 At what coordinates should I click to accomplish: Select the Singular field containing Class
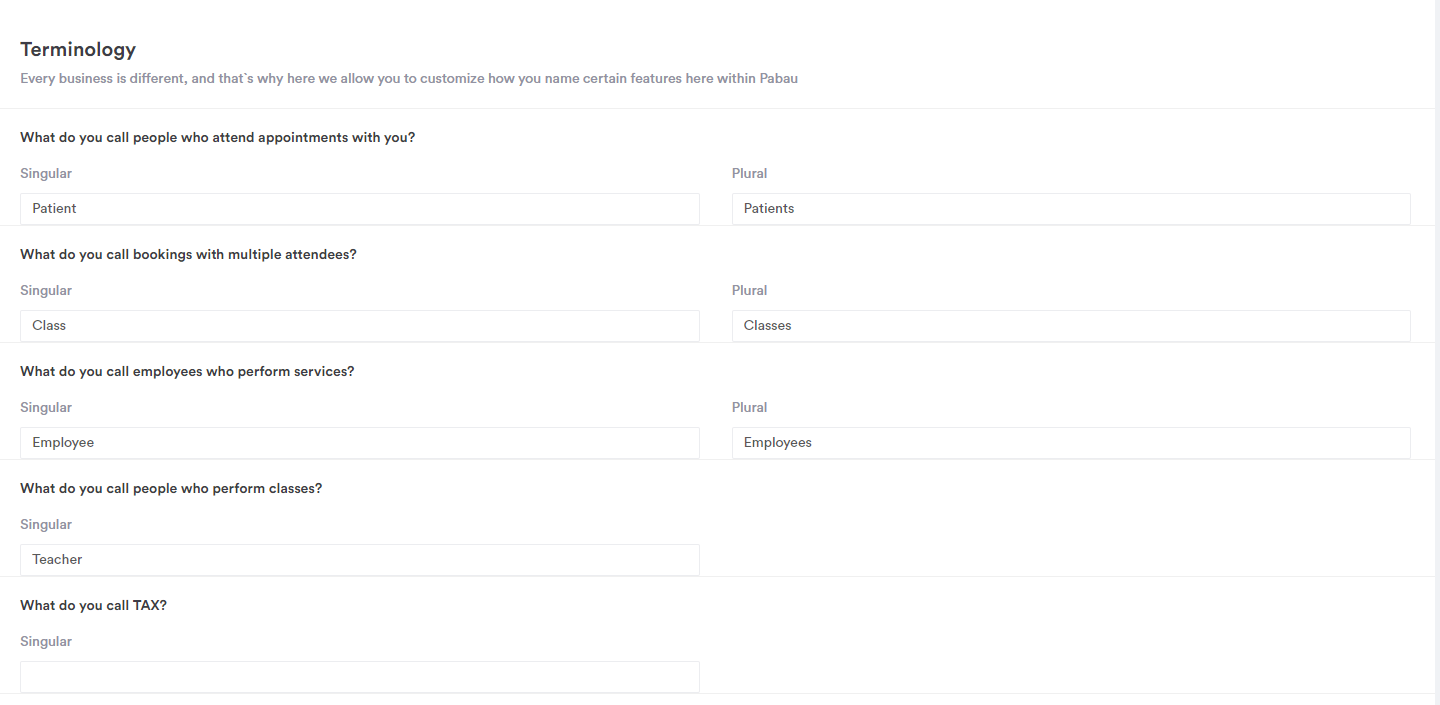[360, 325]
